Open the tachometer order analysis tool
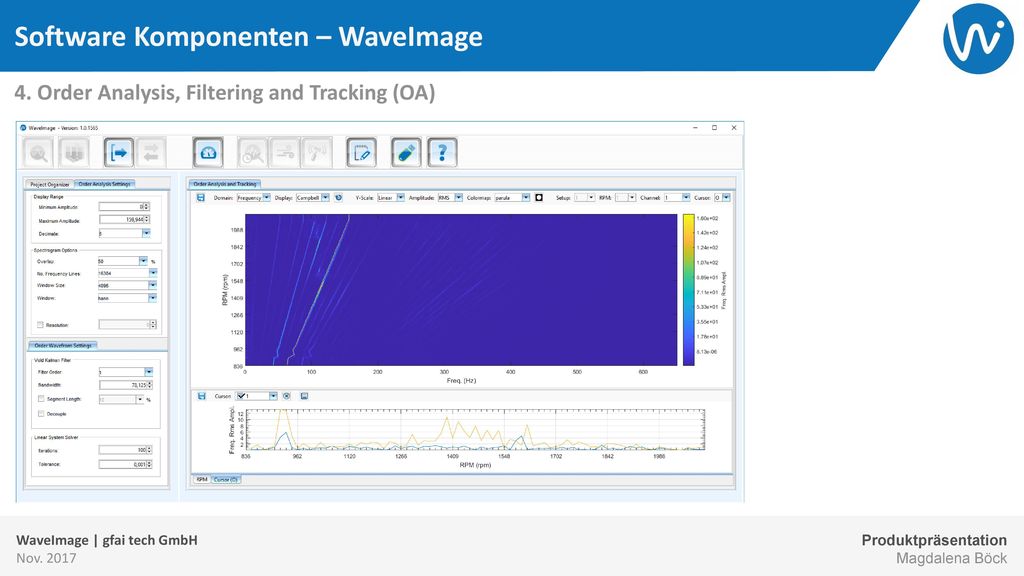 pyautogui.click(x=208, y=153)
